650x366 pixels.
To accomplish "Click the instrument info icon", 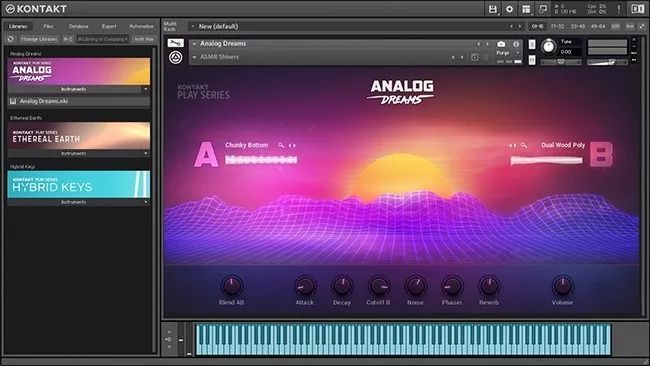I will tap(516, 44).
